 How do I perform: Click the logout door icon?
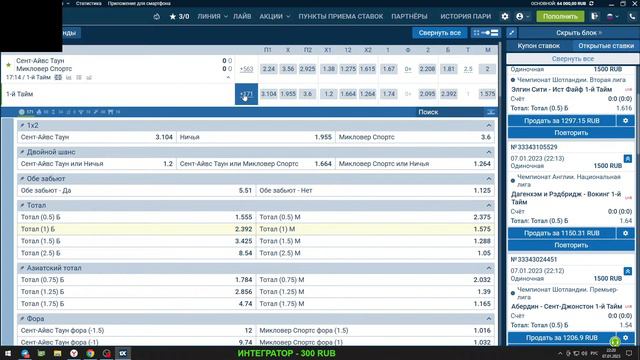pos(595,16)
